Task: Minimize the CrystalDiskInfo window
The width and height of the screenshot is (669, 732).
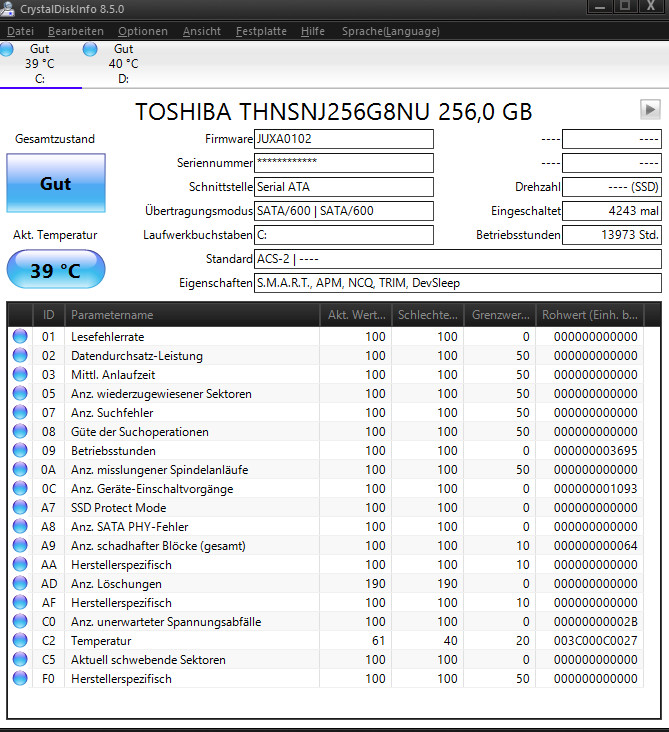Action: pyautogui.click(x=600, y=7)
